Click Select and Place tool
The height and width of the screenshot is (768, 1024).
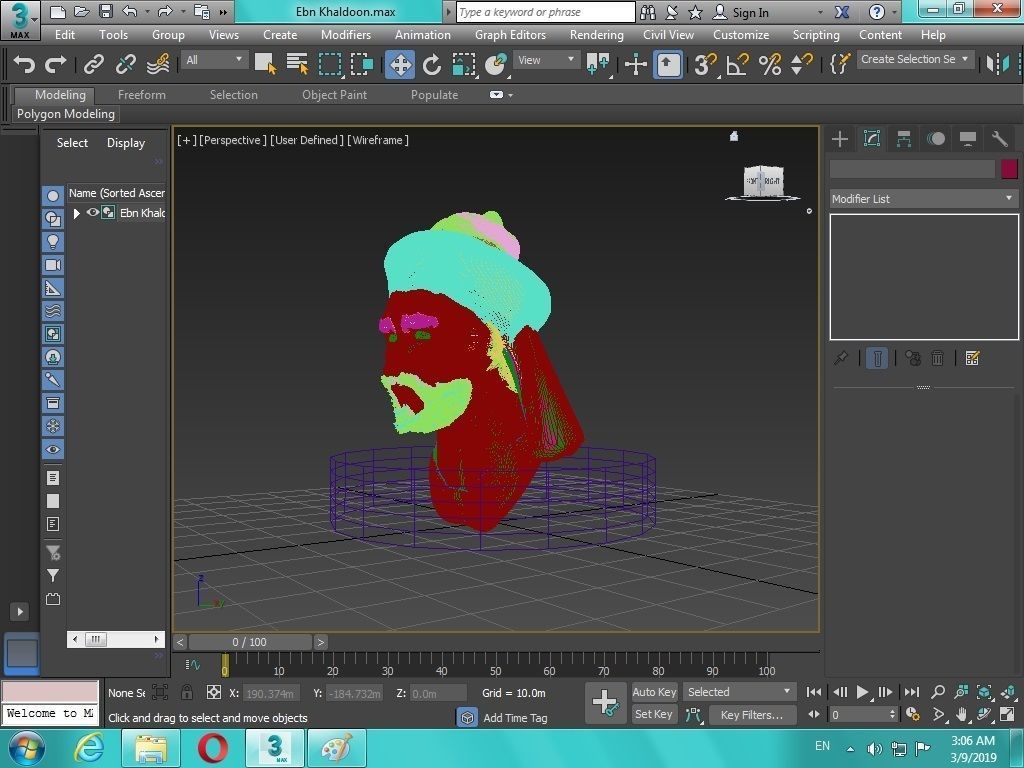point(496,64)
